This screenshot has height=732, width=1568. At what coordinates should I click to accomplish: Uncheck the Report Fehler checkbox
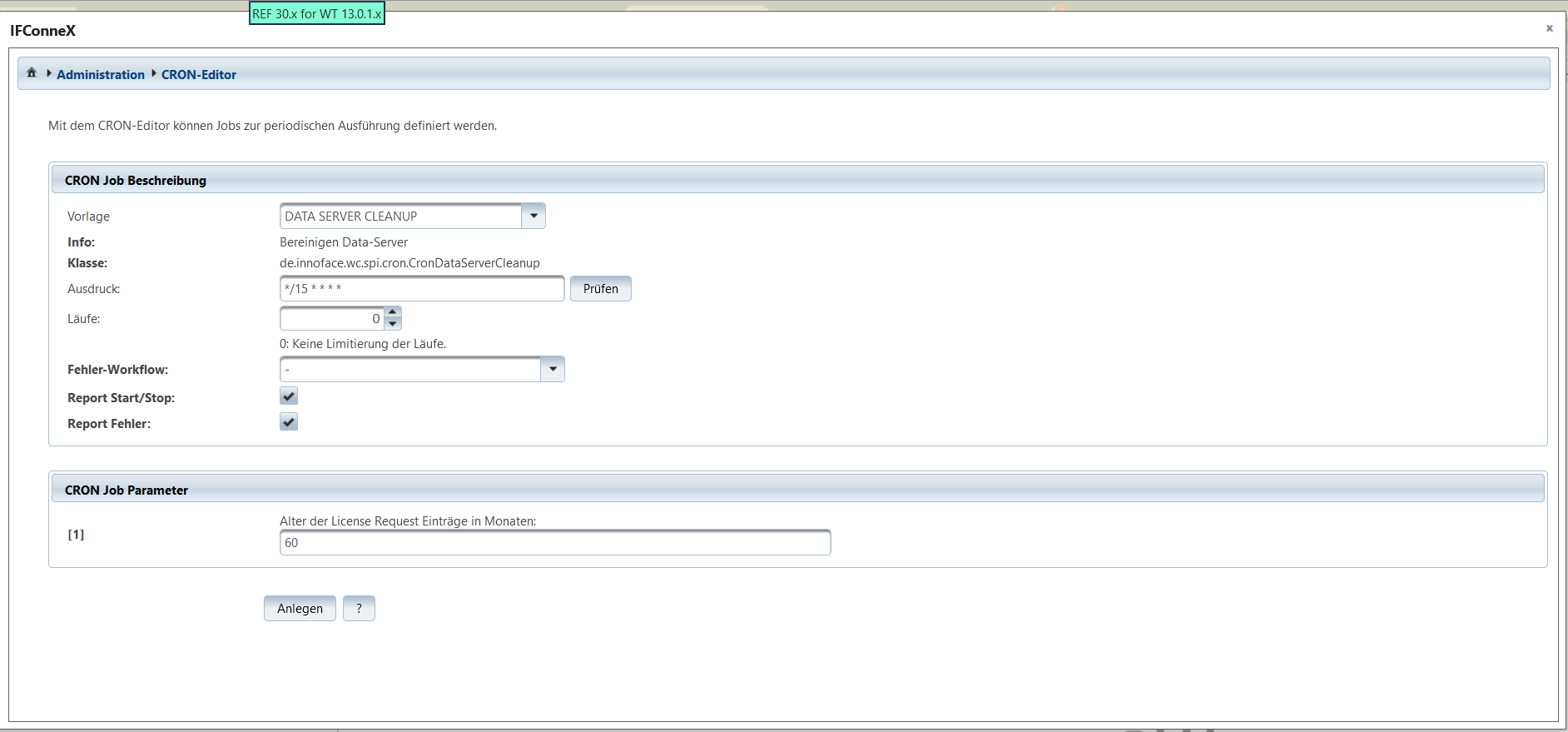coord(289,422)
